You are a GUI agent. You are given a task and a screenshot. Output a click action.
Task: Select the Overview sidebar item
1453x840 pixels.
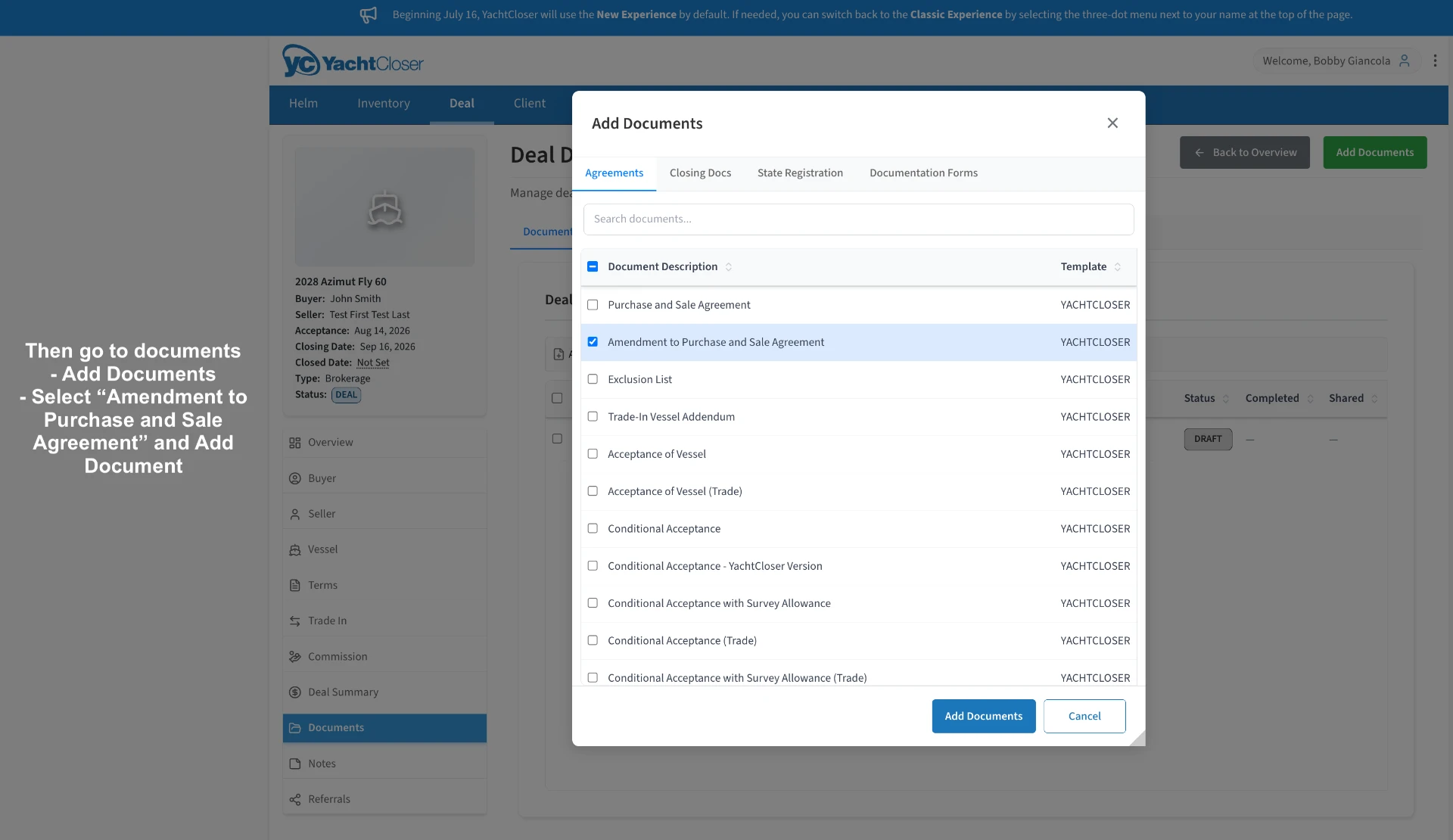pyautogui.click(x=384, y=443)
